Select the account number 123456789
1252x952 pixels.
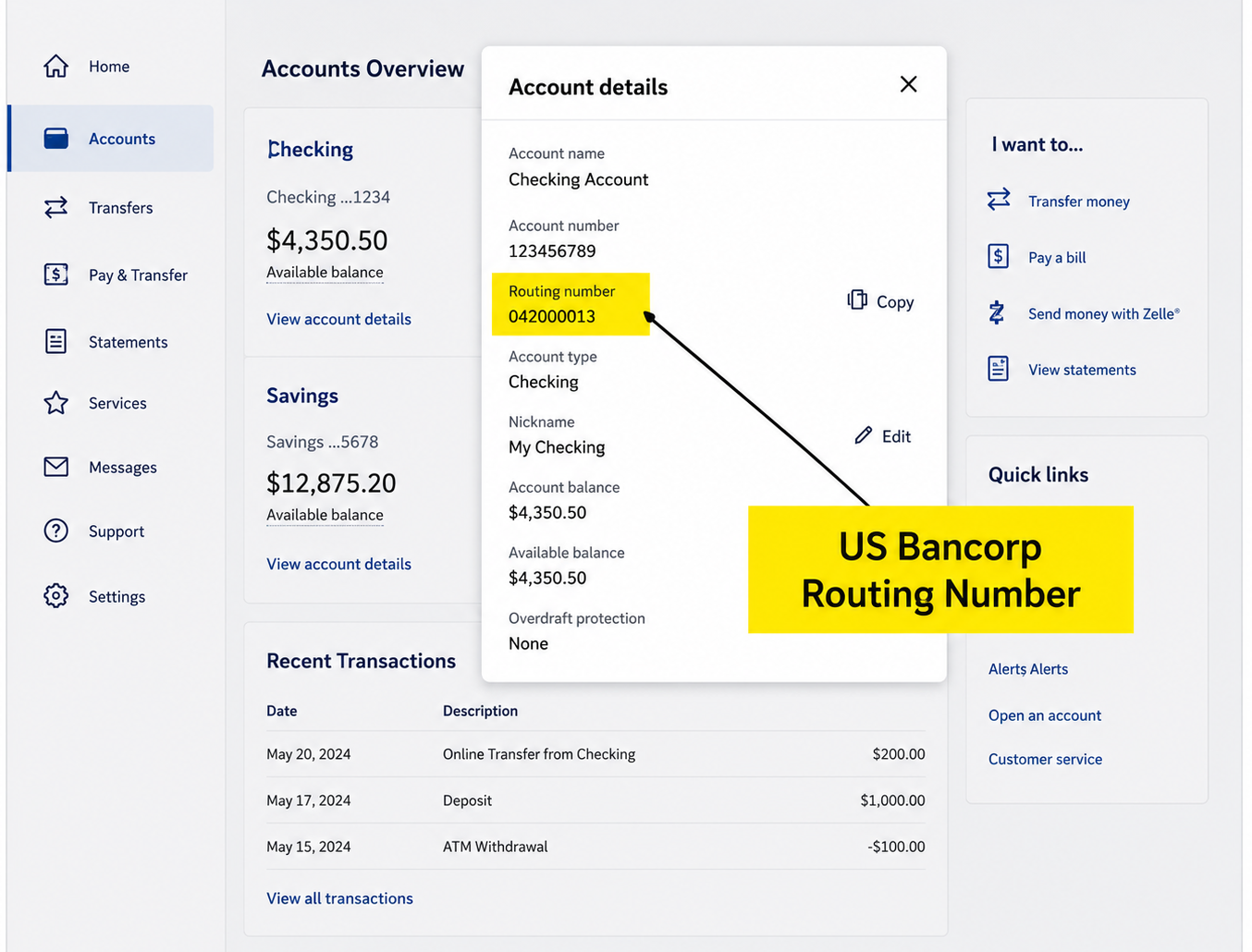click(552, 250)
